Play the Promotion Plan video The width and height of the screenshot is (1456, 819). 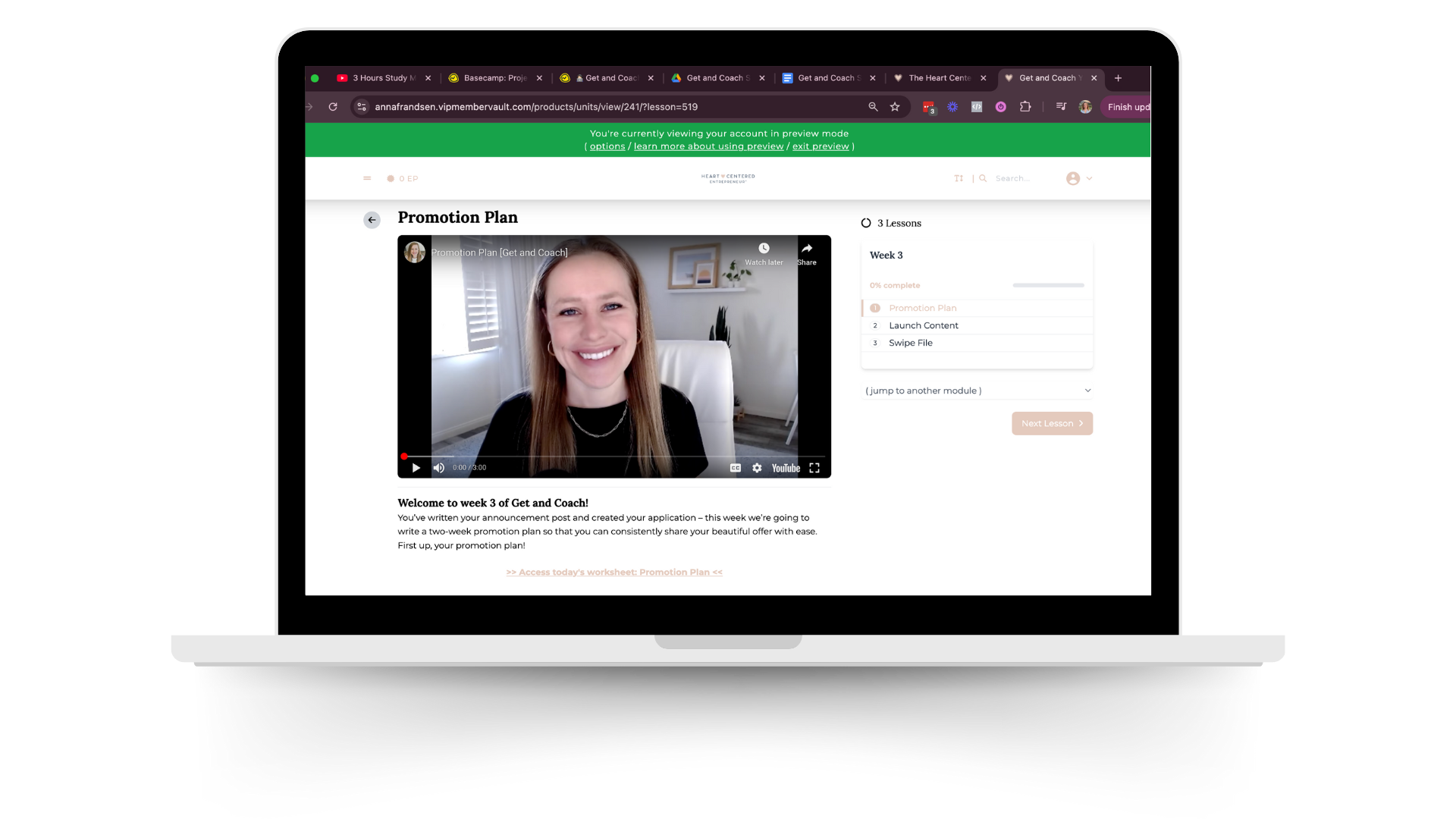click(416, 468)
